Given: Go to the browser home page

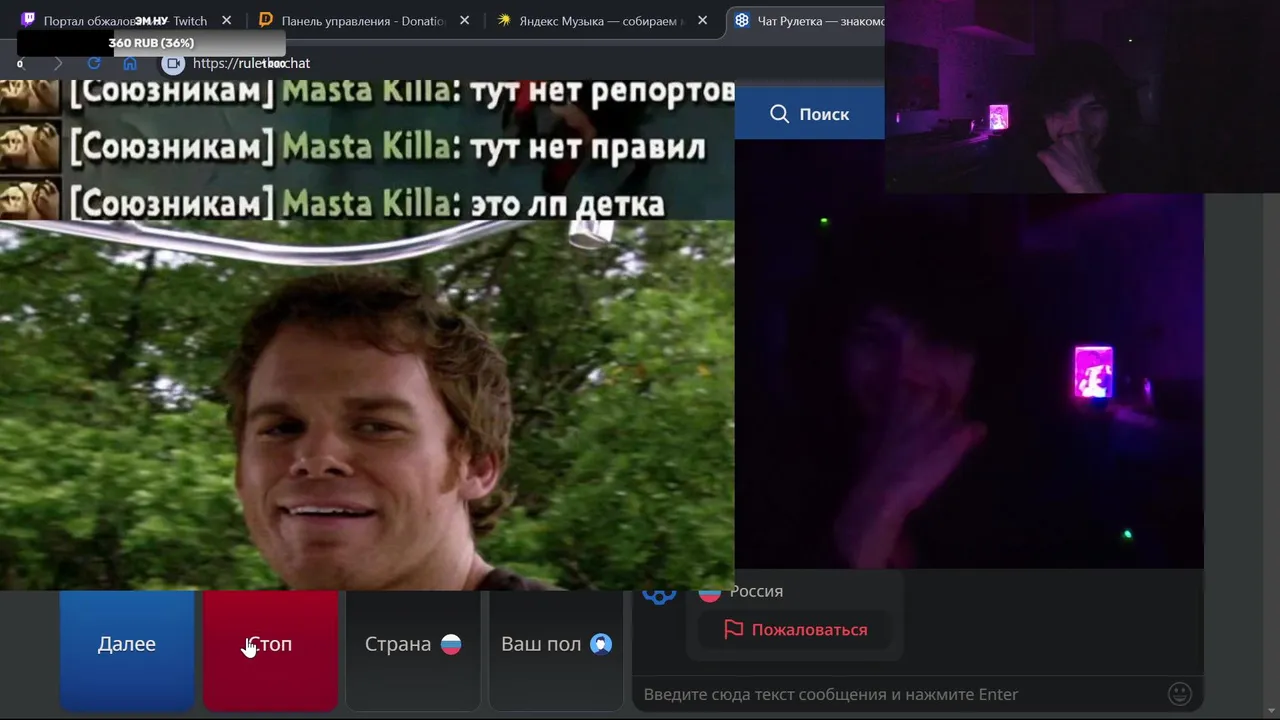Looking at the screenshot, I should click(x=130, y=63).
